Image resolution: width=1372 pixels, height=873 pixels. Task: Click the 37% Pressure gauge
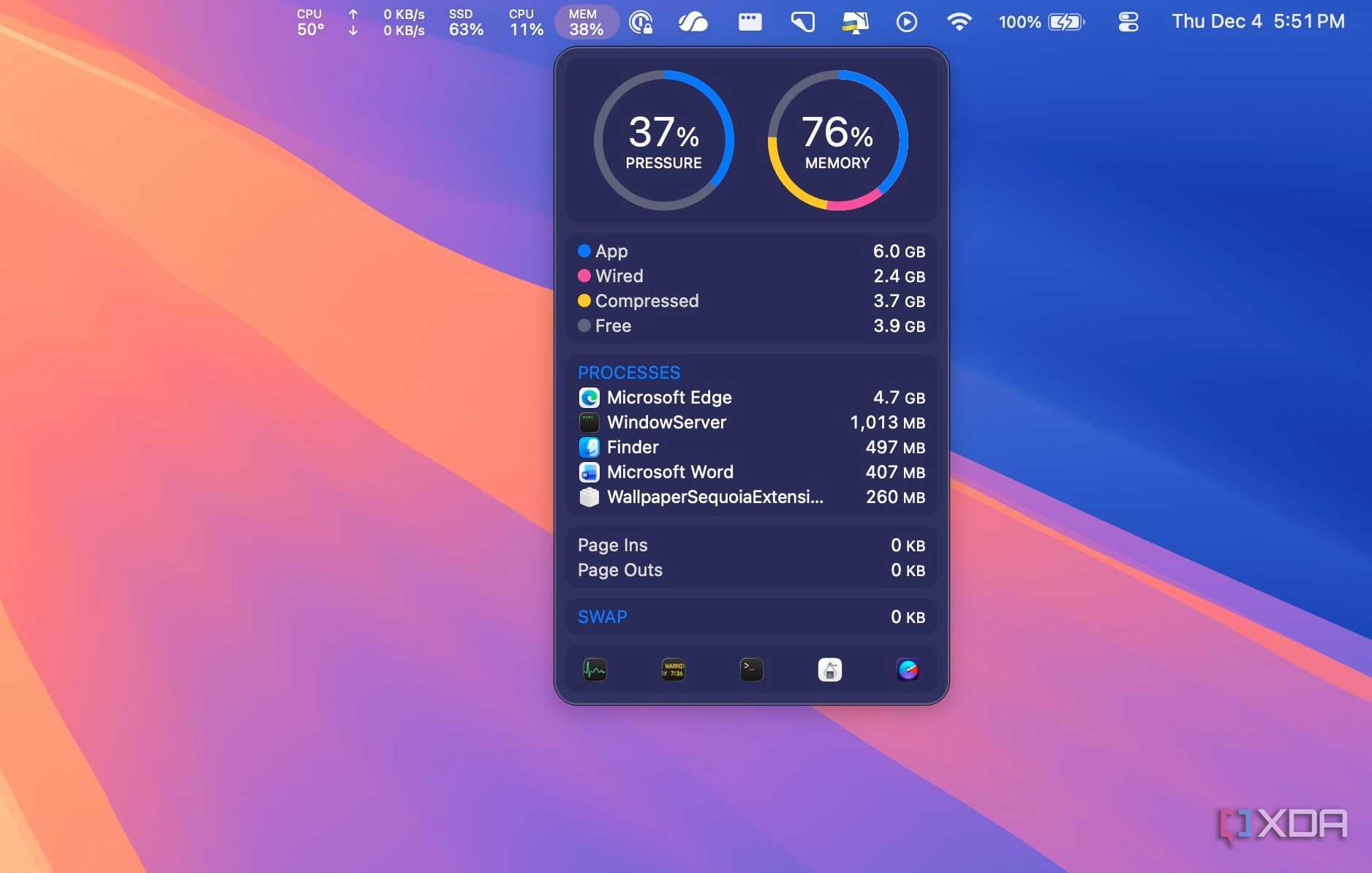coord(664,140)
